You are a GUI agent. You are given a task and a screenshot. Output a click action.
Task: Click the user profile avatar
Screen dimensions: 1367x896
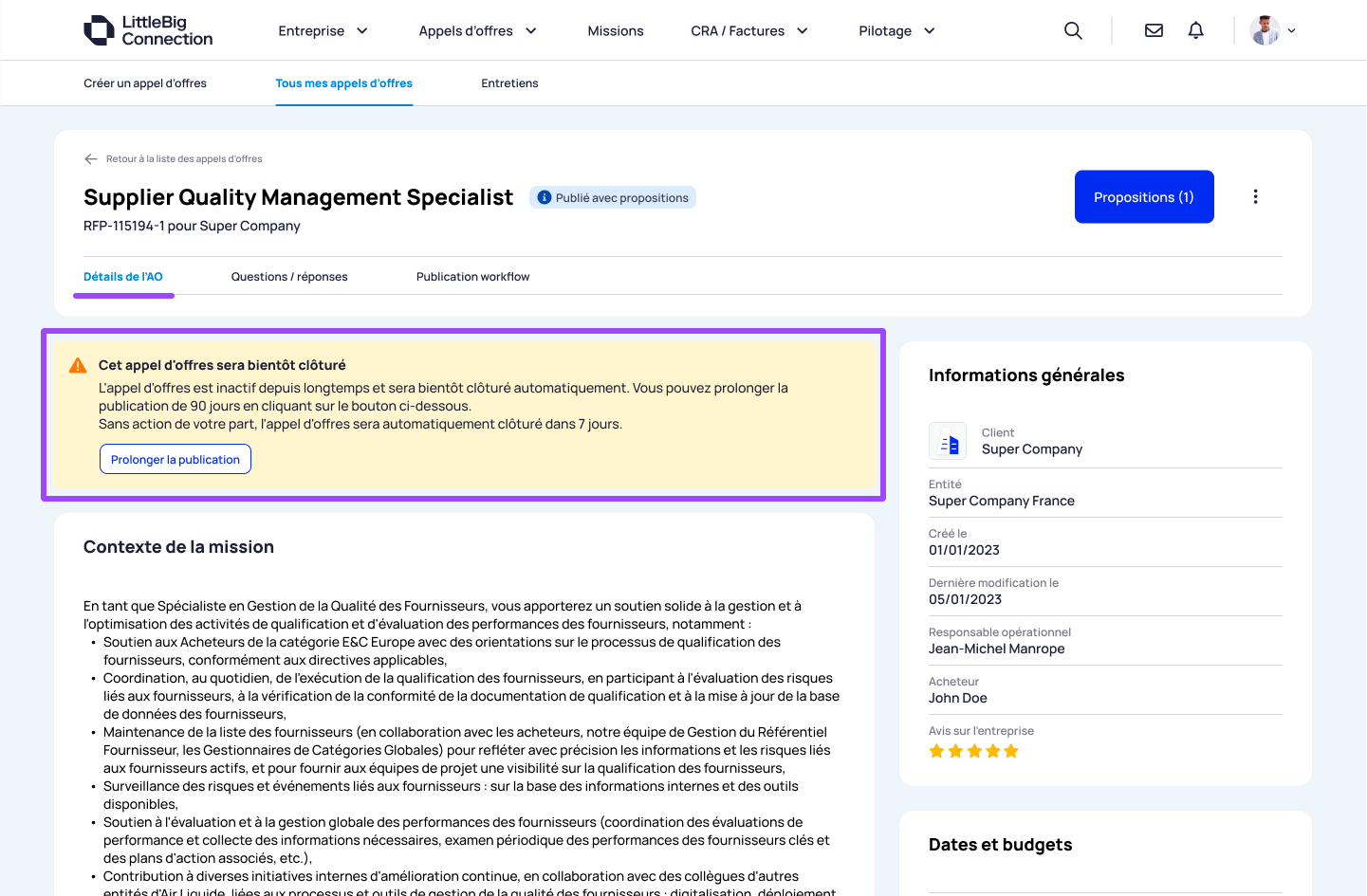pos(1265,30)
